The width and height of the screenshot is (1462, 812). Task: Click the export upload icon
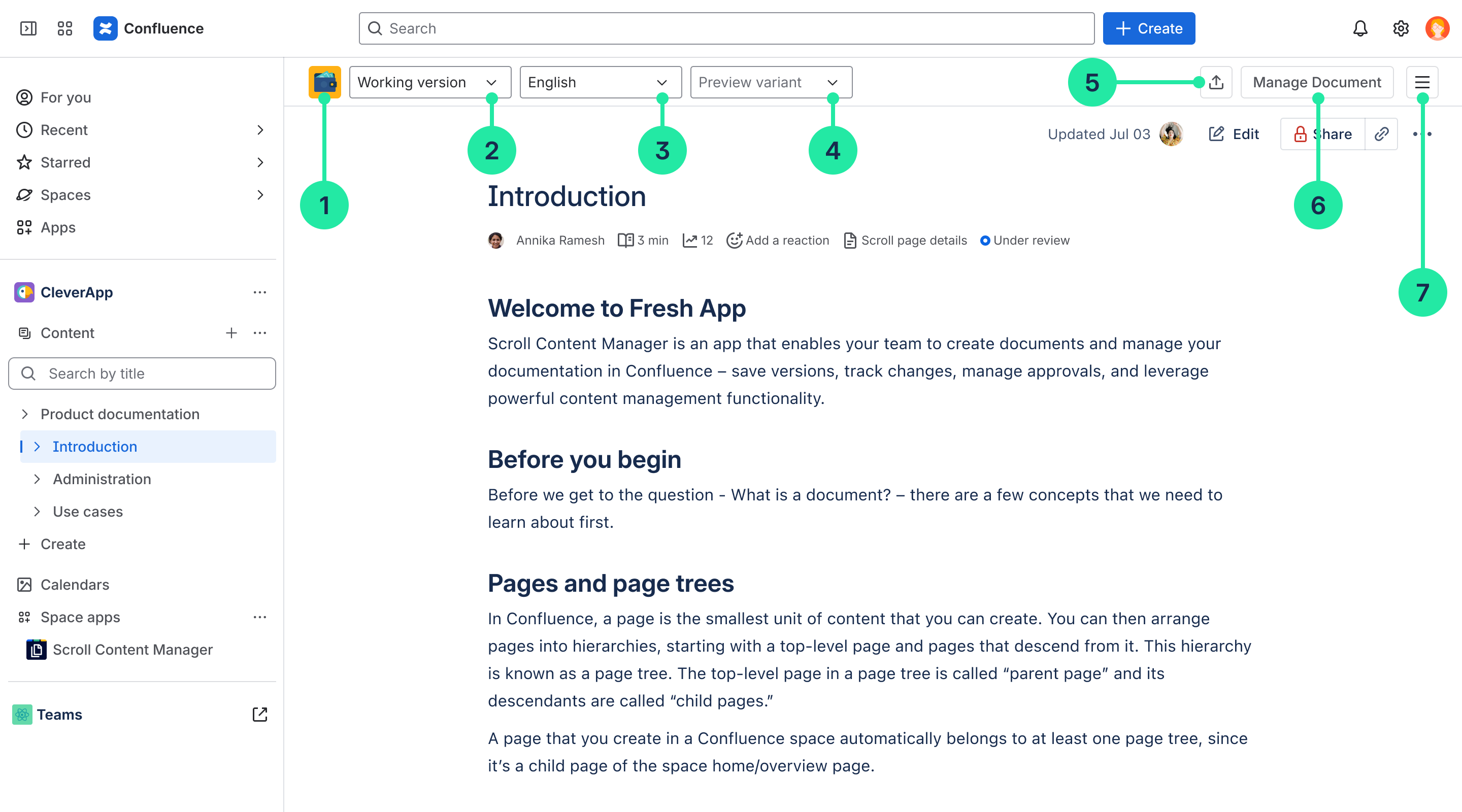tap(1216, 82)
